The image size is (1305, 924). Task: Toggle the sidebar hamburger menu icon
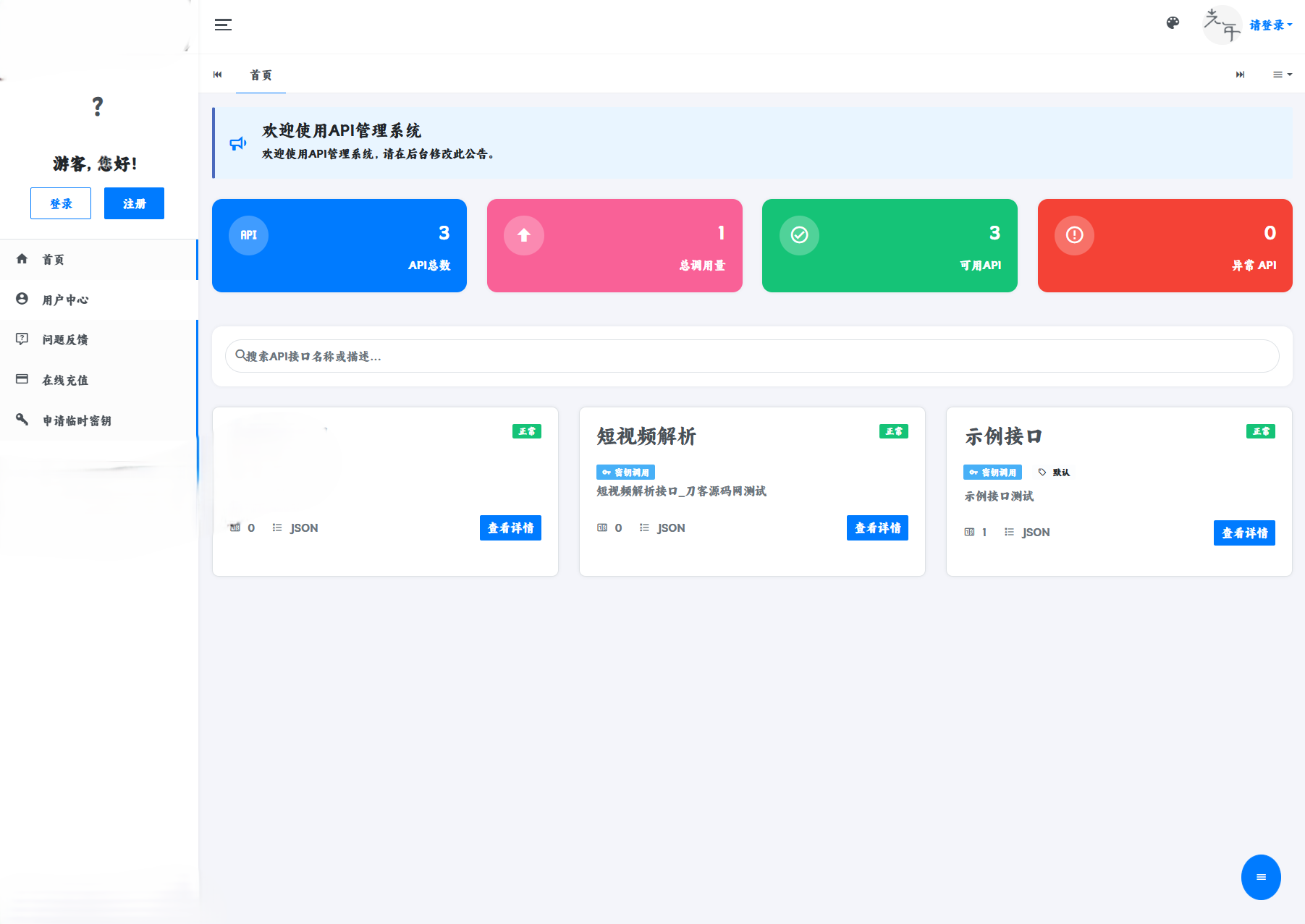pyautogui.click(x=223, y=25)
